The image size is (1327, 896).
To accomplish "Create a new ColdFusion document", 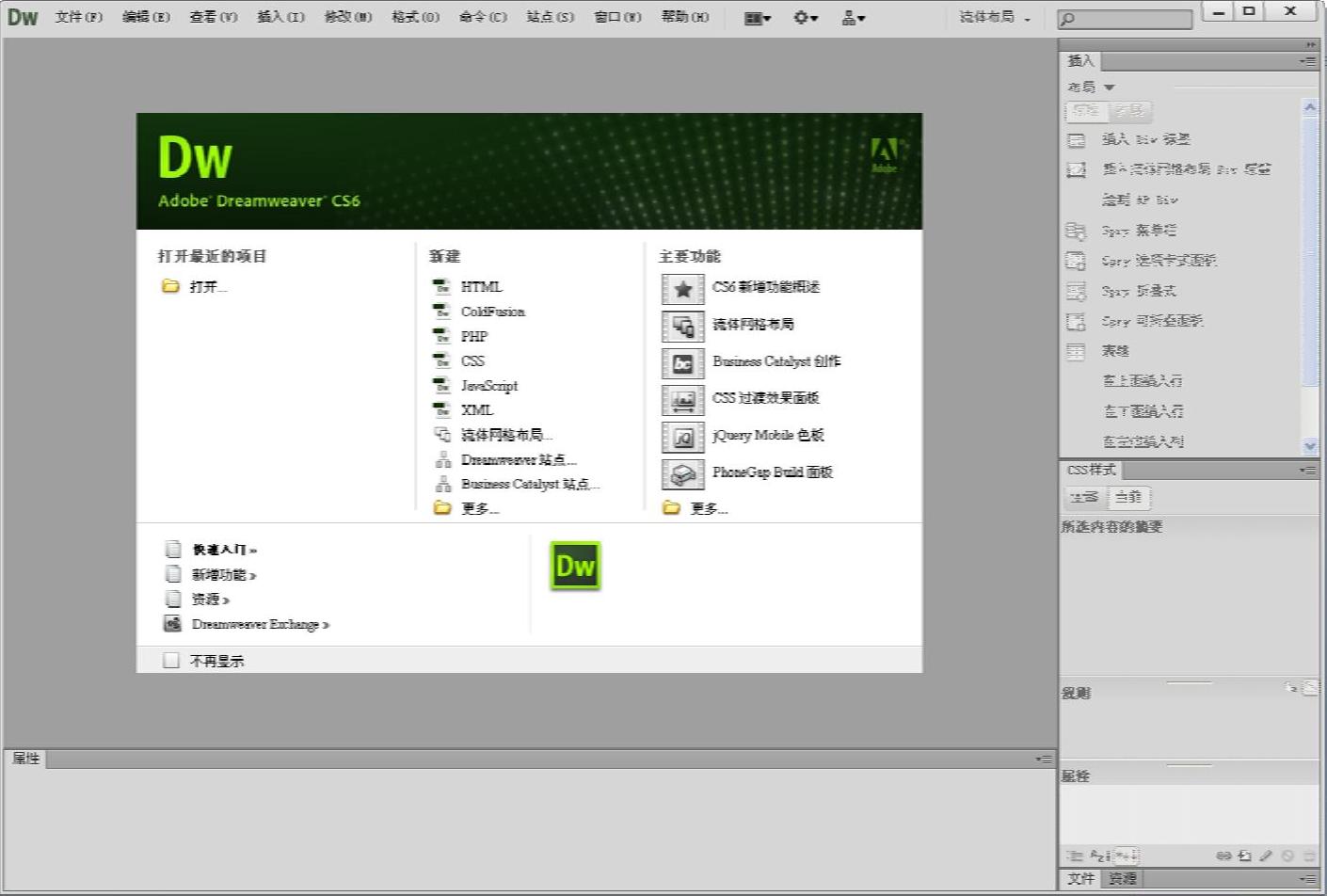I will (493, 312).
